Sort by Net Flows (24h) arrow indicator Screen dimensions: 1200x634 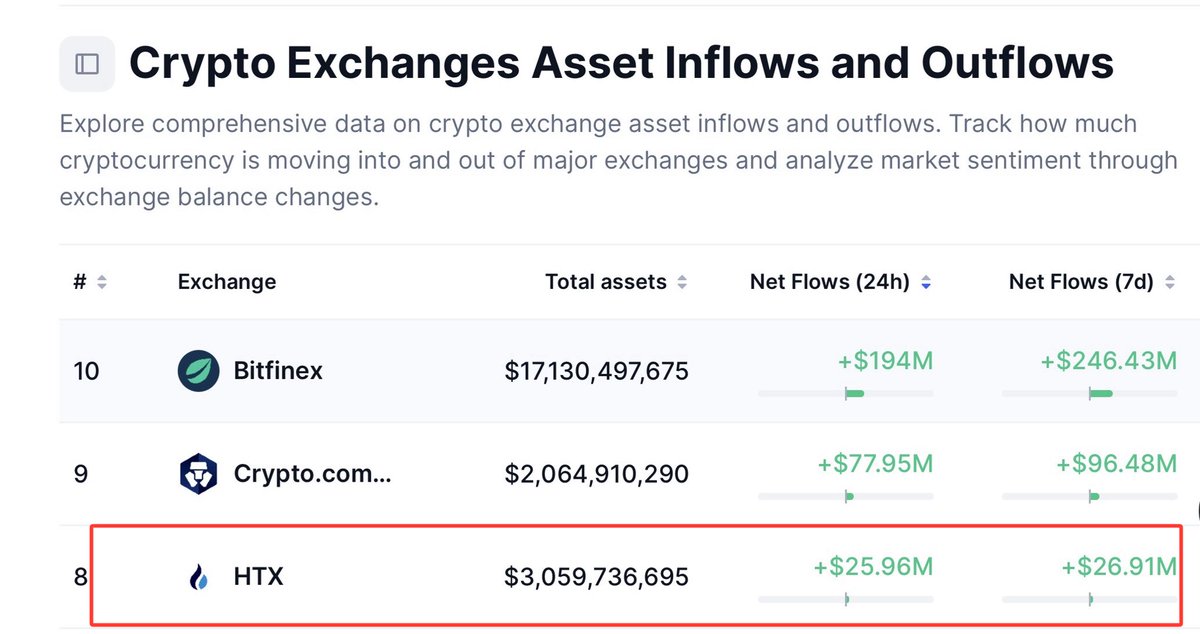click(x=926, y=283)
